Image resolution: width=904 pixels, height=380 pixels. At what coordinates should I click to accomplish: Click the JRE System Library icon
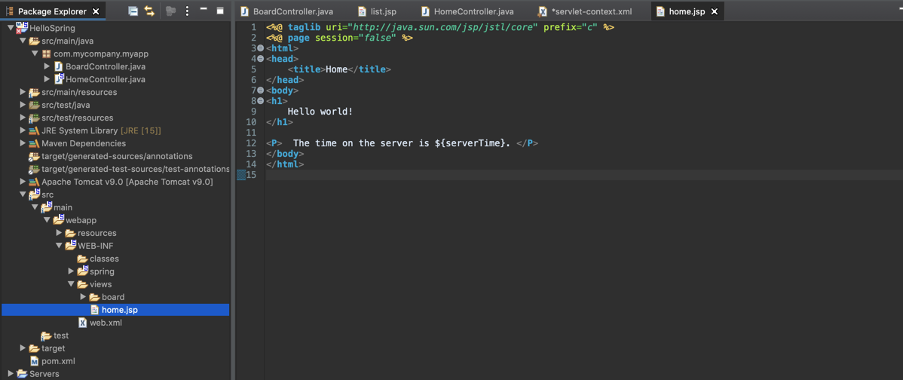pyautogui.click(x=33, y=130)
